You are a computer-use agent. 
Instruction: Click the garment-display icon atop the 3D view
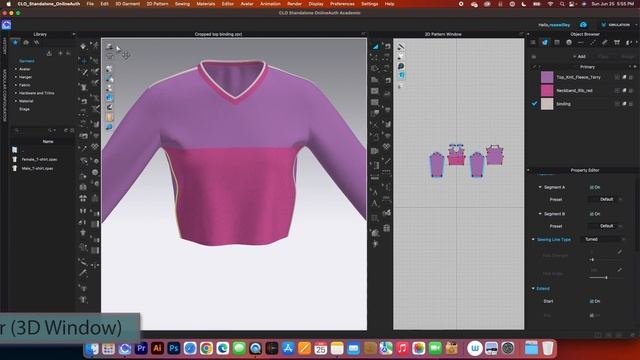[109, 47]
